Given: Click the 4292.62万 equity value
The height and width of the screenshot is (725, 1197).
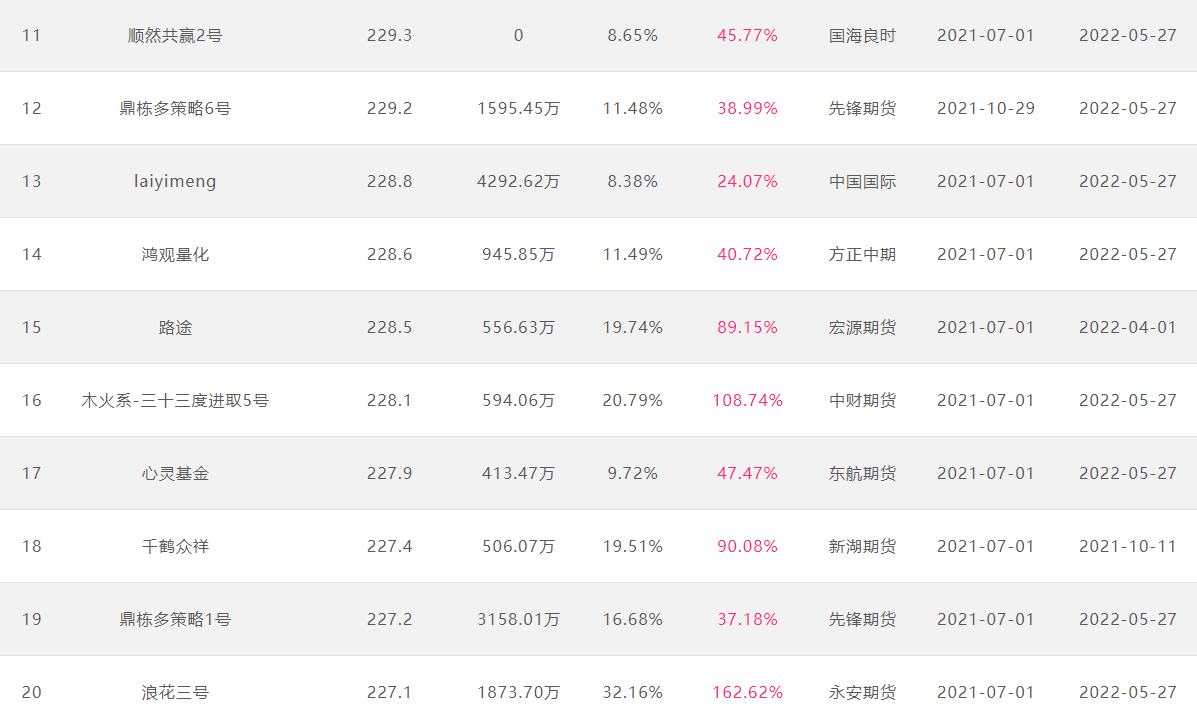Looking at the screenshot, I should (x=518, y=182).
